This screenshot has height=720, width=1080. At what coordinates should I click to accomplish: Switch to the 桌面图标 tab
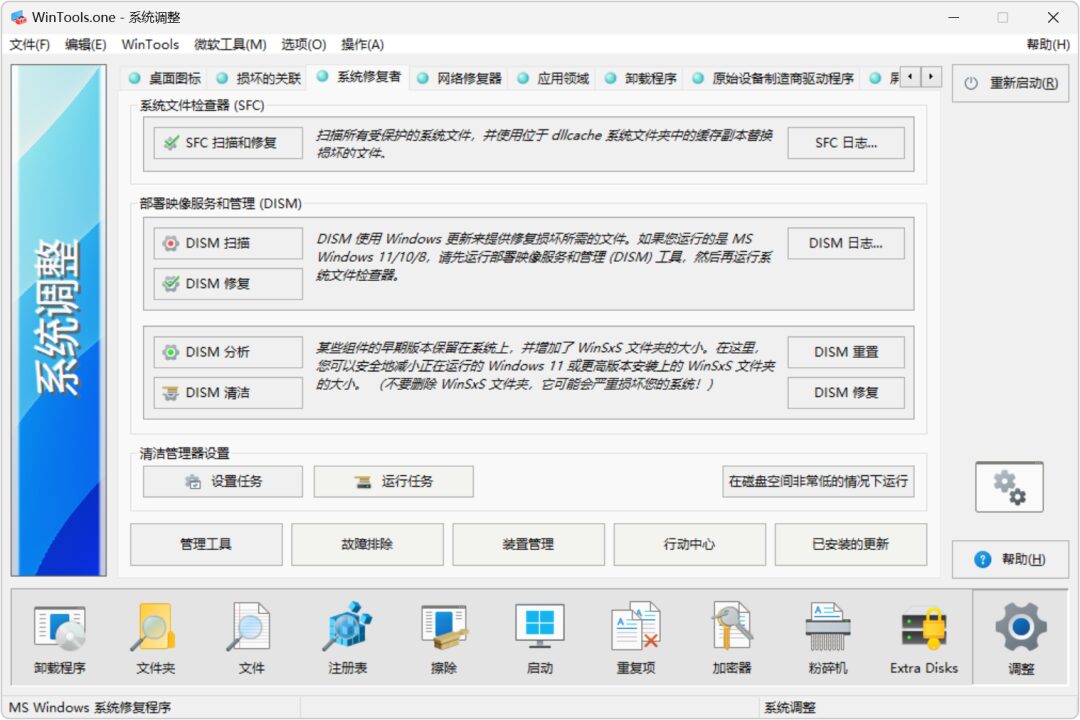pos(165,79)
